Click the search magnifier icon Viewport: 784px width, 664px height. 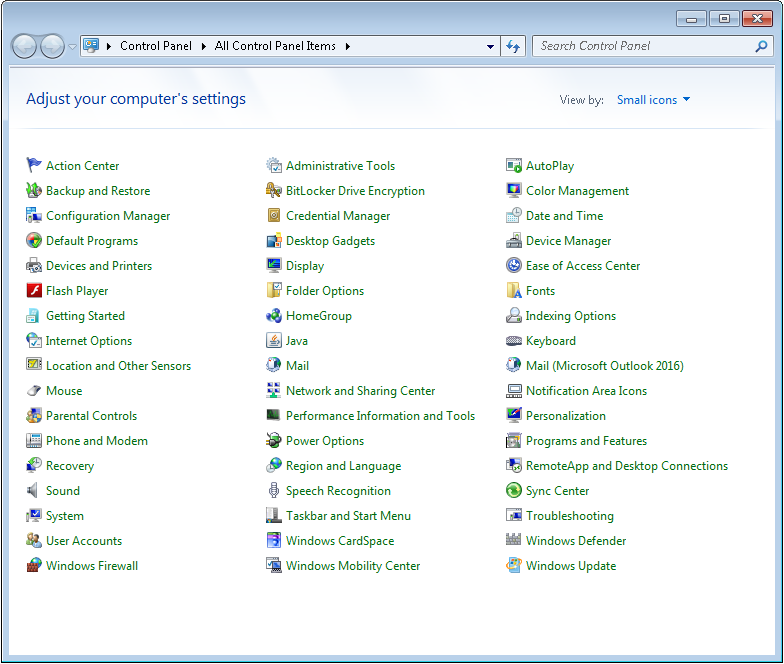click(761, 46)
